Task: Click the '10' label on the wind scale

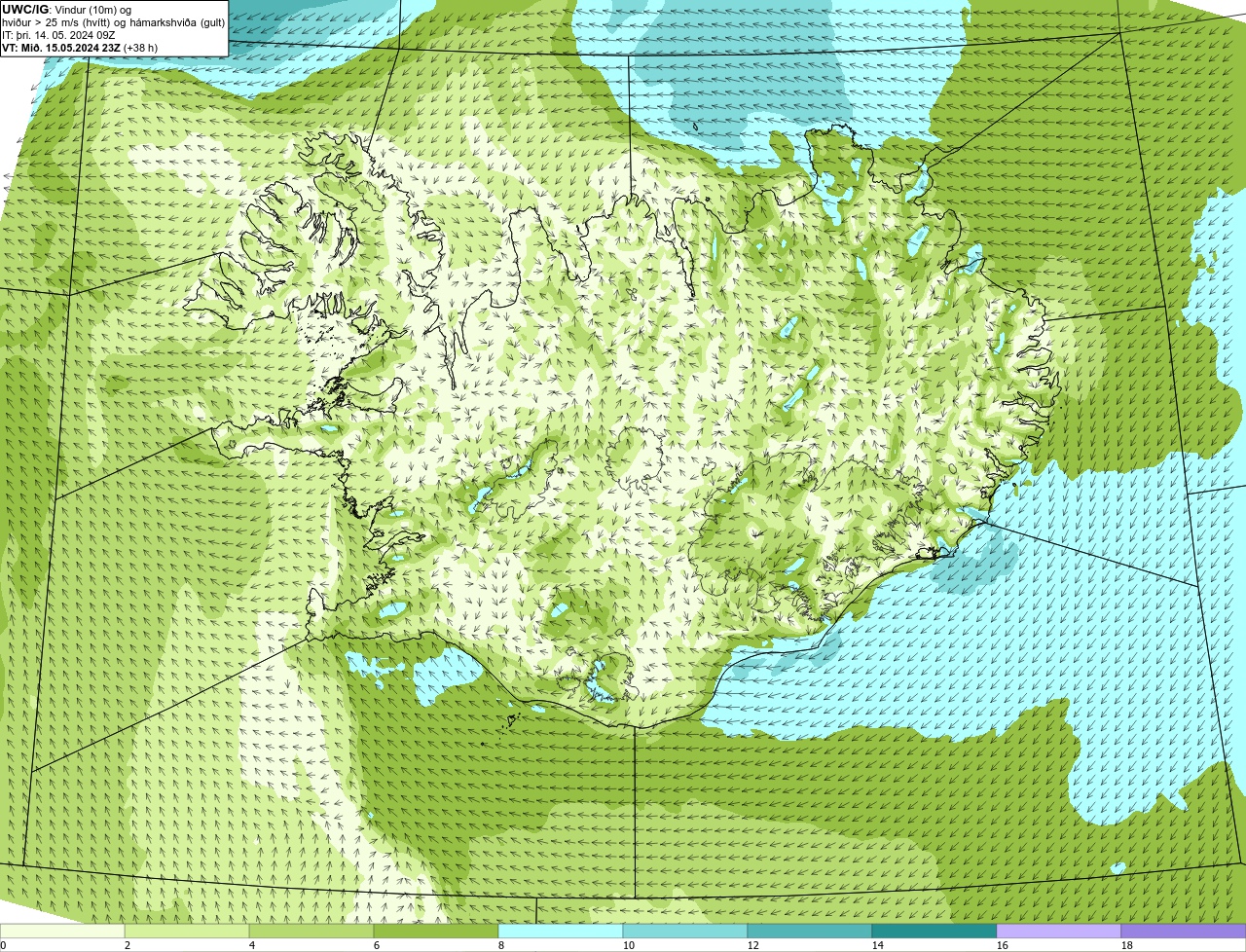Action: coord(629,945)
